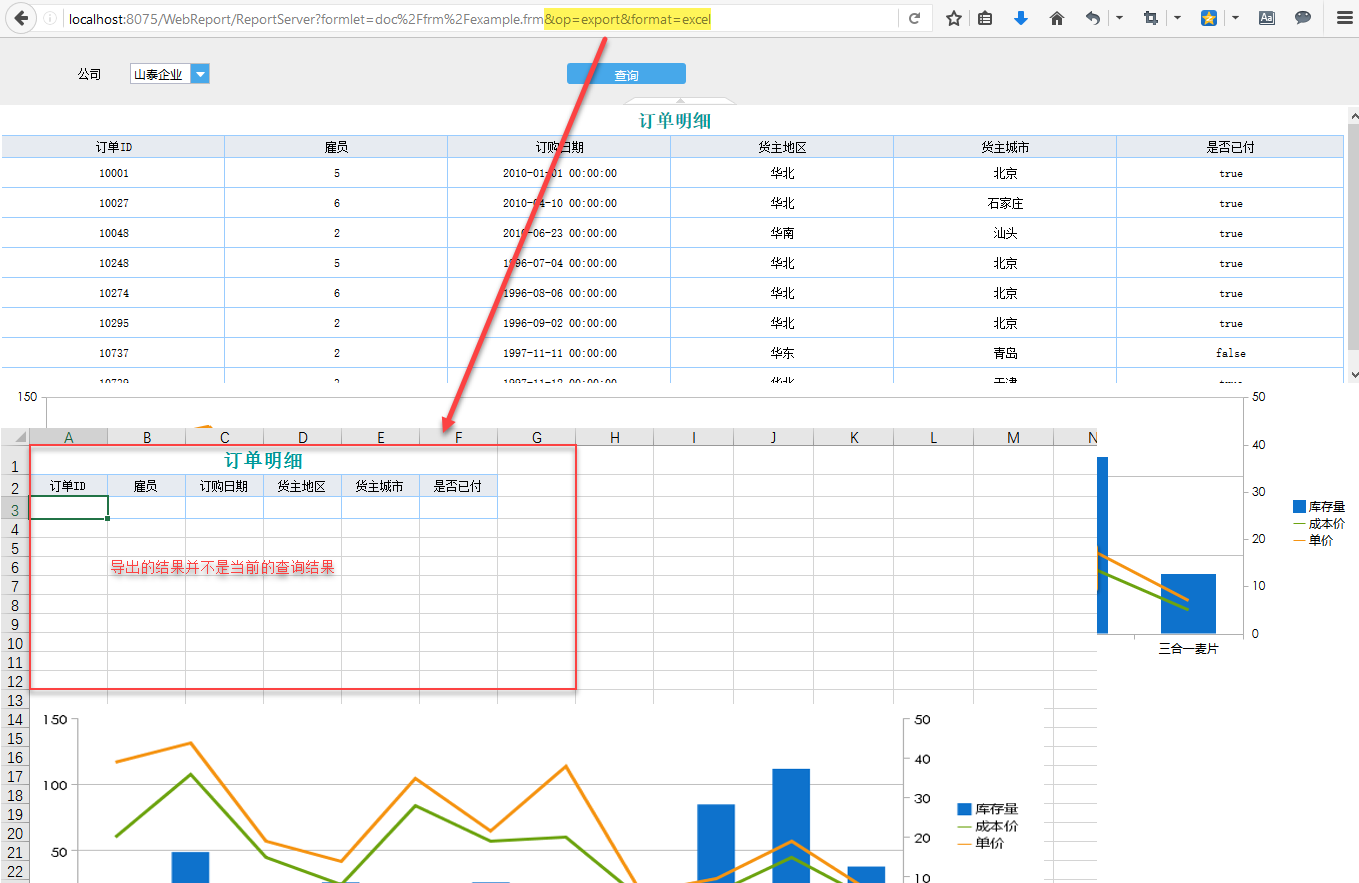The width and height of the screenshot is (1359, 883).
Task: Click the scrollbar down arrow of the report
Action: pos(1353,374)
